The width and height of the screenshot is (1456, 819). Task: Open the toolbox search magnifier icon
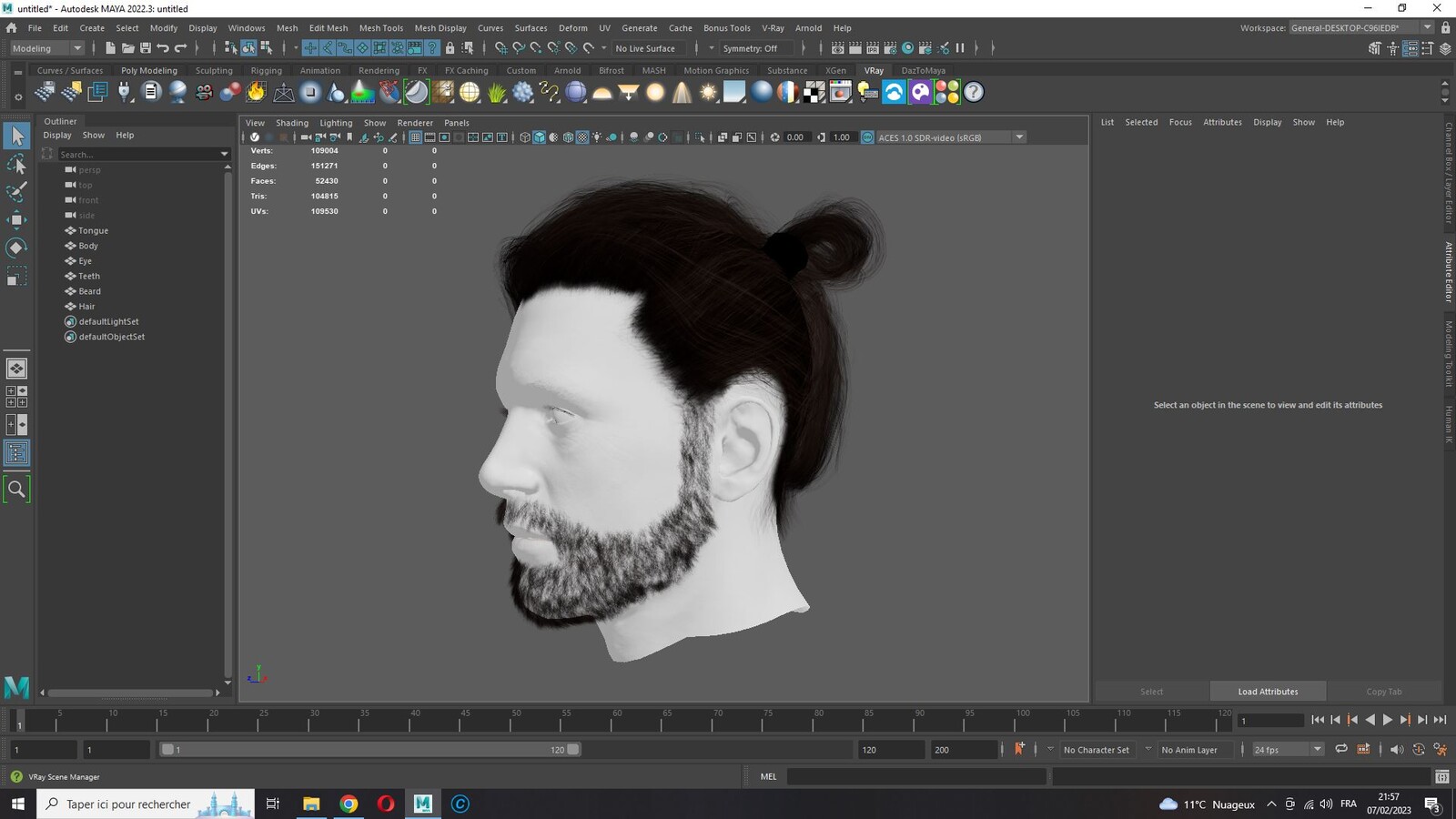pos(16,490)
